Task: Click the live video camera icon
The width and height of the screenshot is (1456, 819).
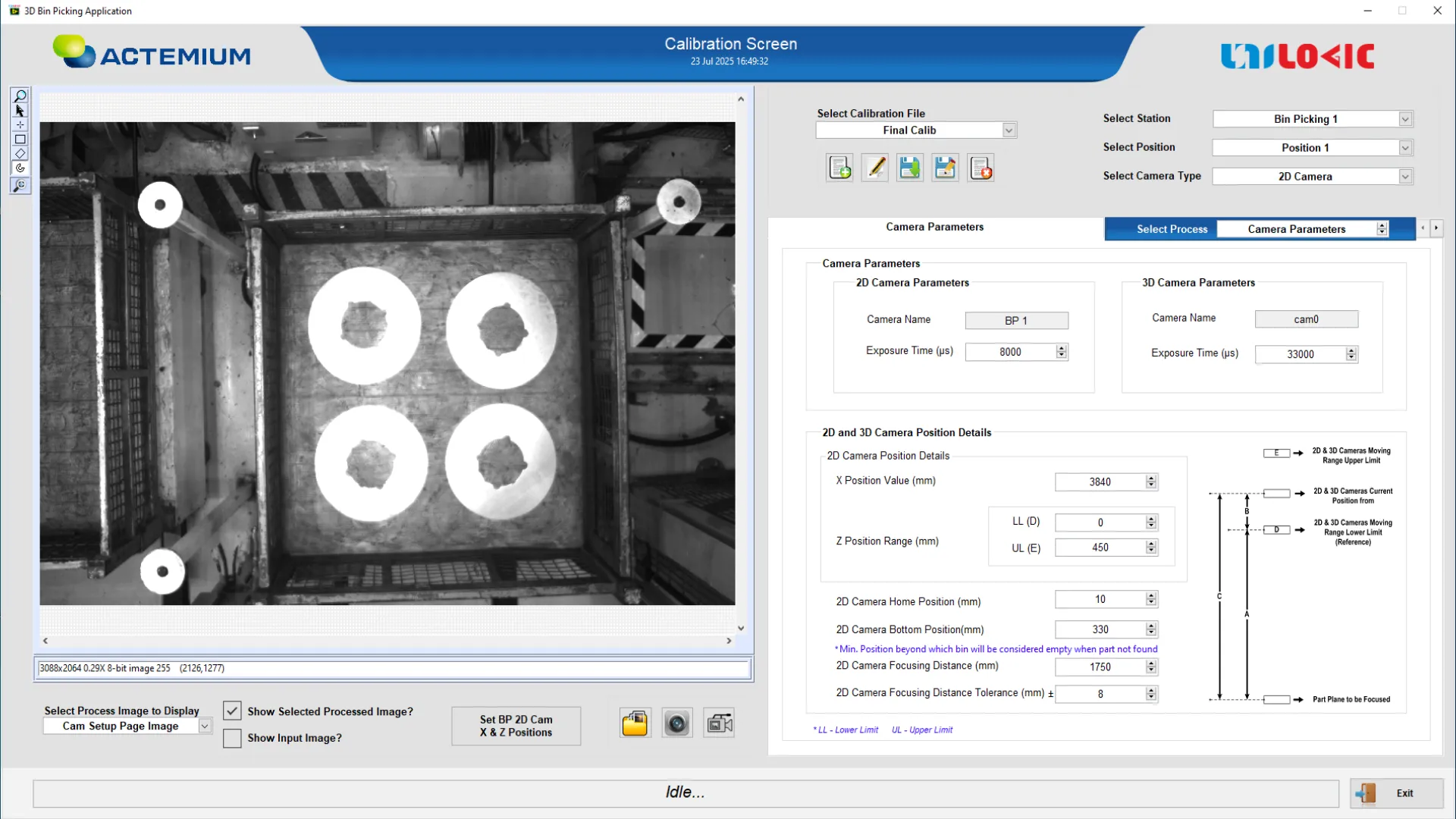Action: [x=719, y=724]
